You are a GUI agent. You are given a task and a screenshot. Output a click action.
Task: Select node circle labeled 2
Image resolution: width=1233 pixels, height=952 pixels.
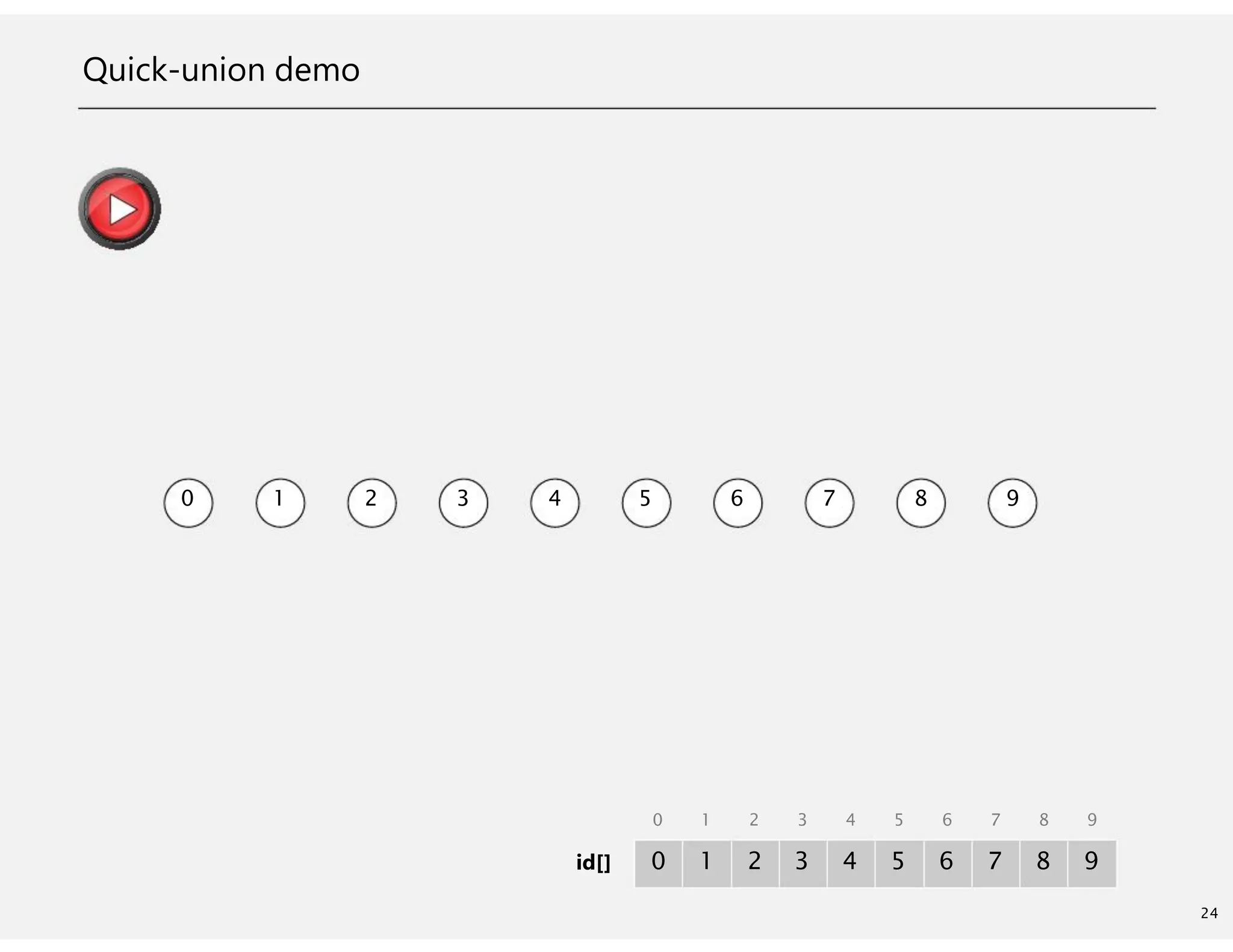(x=371, y=502)
